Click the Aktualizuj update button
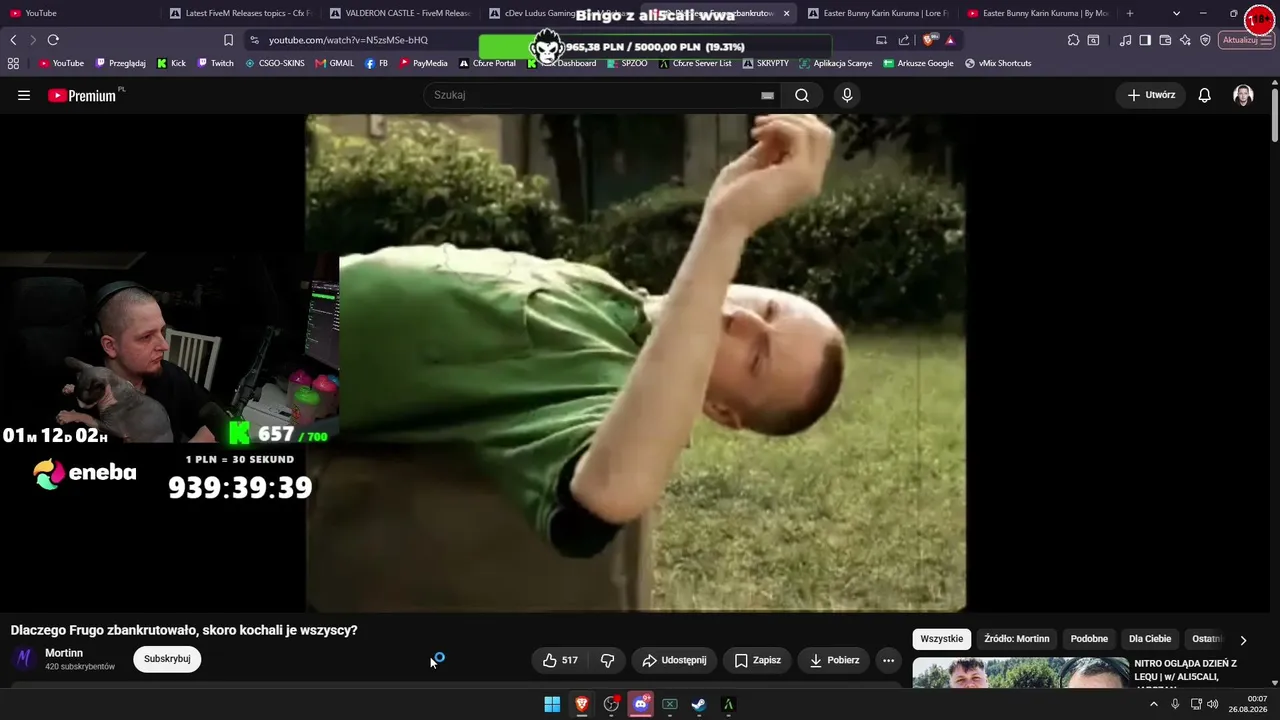 (x=1246, y=40)
